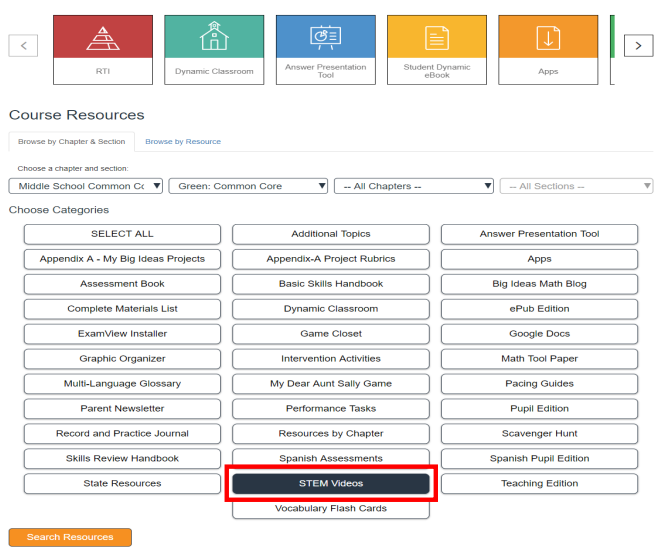Select Appendix A - My Big Ideas Projects
This screenshot has width=672, height=555.
[123, 259]
